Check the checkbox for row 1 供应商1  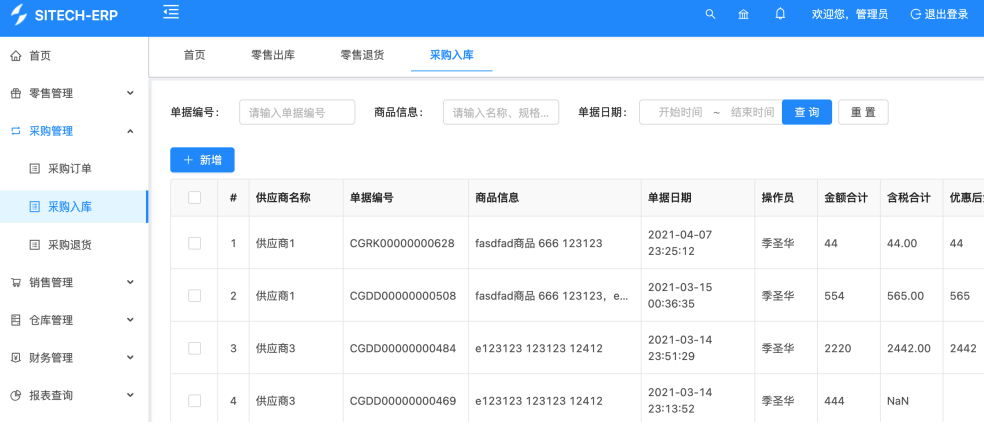tap(195, 243)
